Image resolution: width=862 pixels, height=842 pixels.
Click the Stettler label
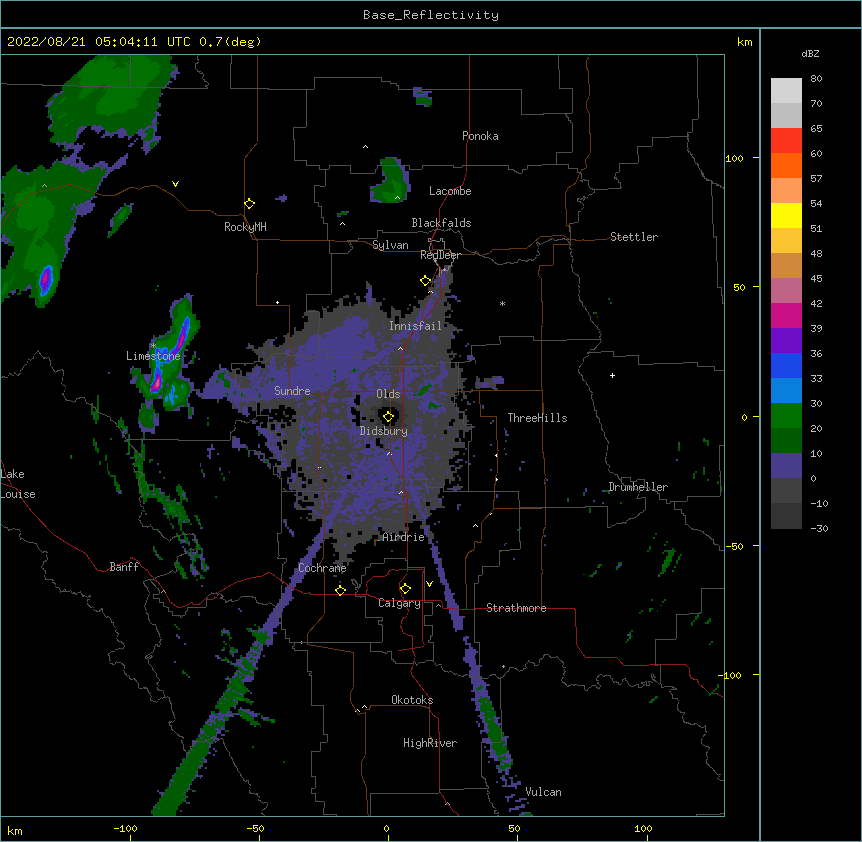pos(634,237)
